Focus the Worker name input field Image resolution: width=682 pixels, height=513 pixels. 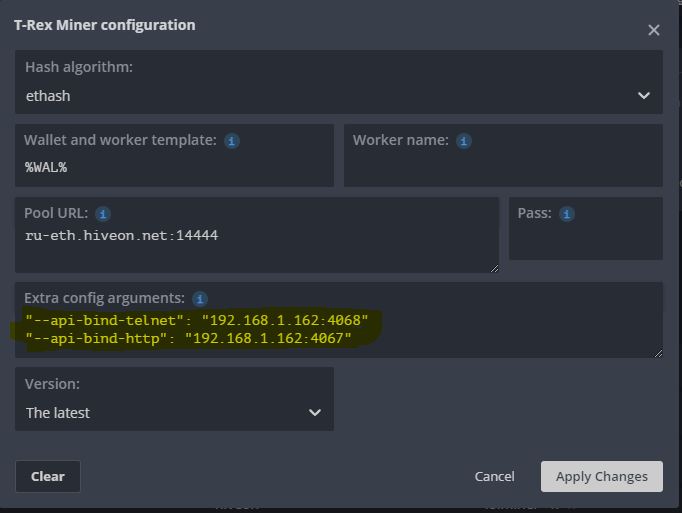(x=503, y=155)
